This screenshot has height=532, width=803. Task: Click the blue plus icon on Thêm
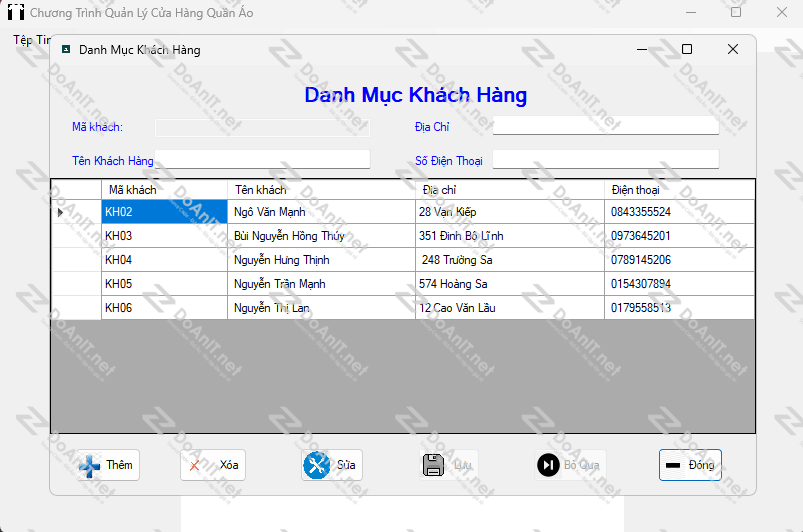(x=90, y=465)
